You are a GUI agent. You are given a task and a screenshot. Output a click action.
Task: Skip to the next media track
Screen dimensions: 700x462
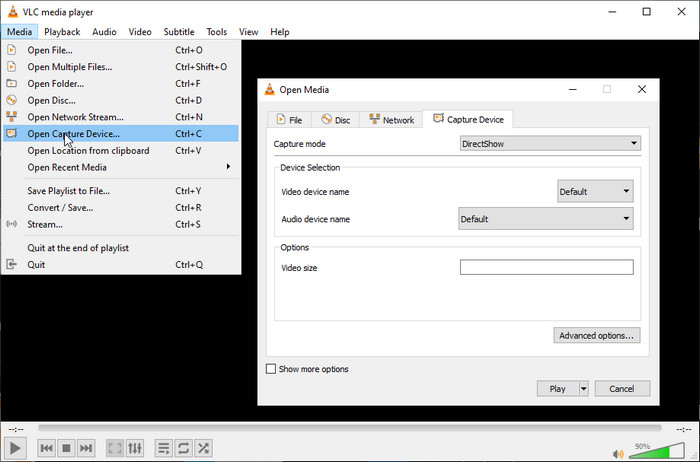click(x=86, y=448)
